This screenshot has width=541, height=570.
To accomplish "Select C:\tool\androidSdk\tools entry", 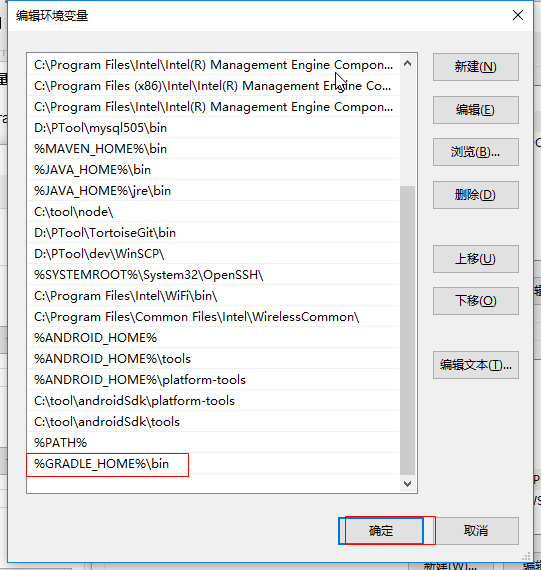I will click(x=213, y=422).
